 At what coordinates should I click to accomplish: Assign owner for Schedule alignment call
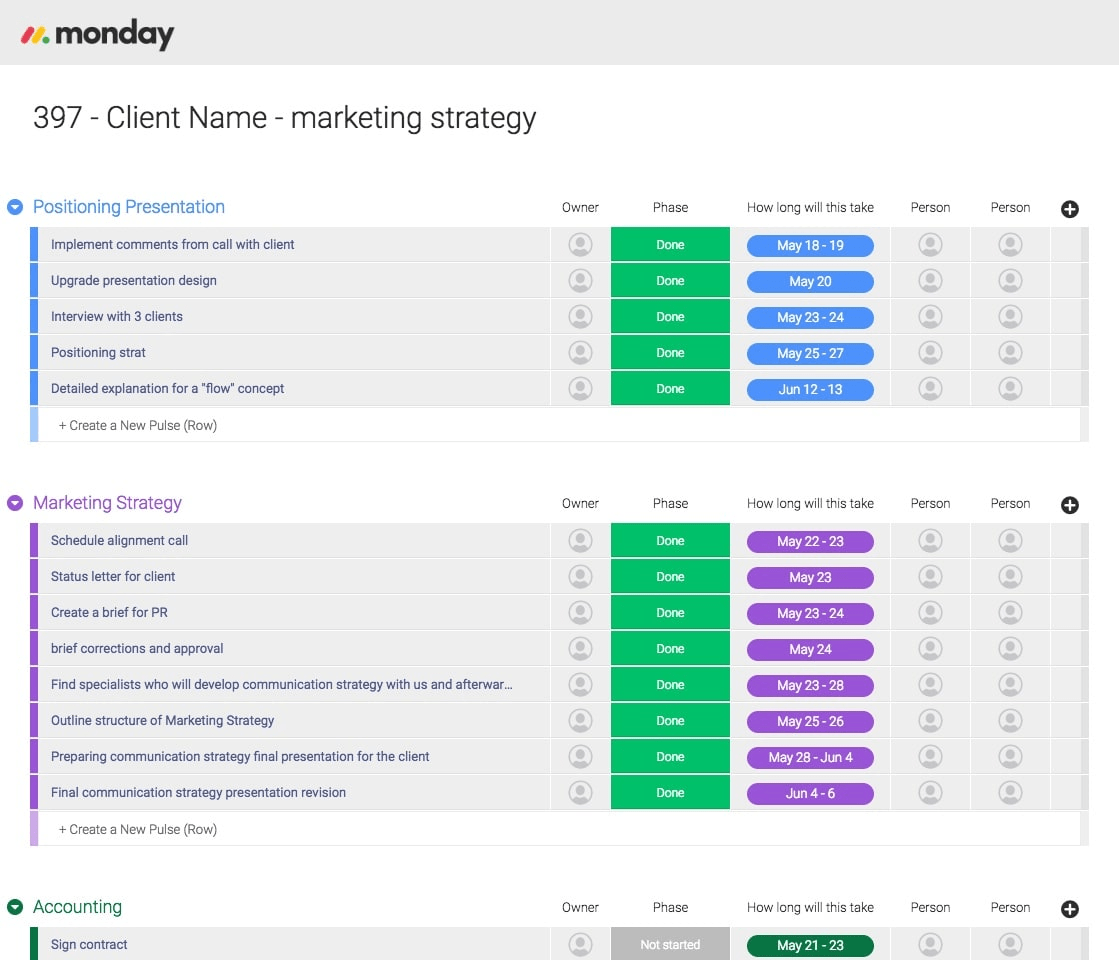580,541
